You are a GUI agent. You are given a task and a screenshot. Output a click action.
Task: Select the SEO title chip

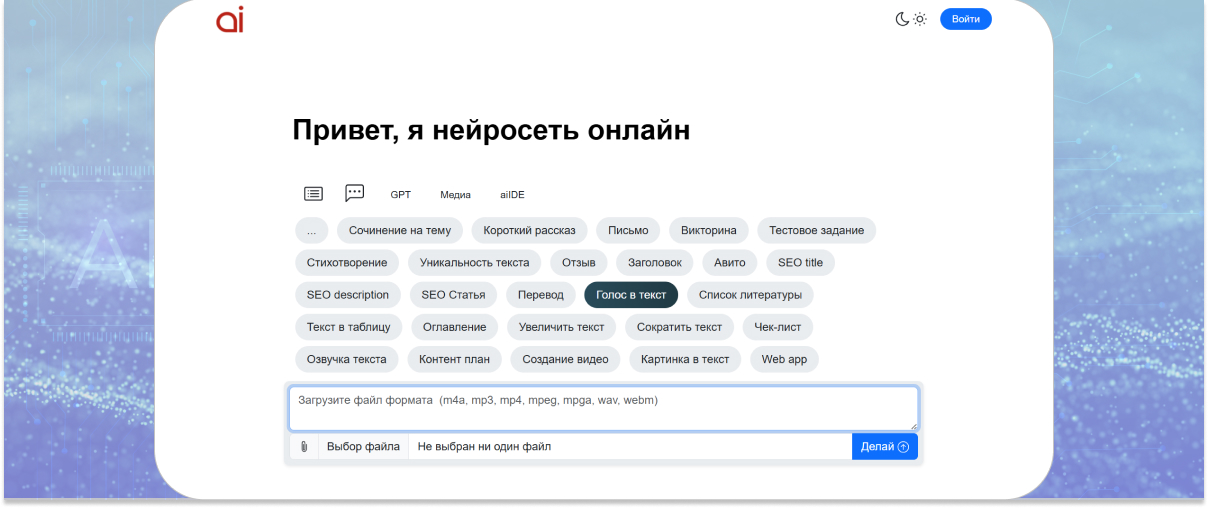point(800,262)
